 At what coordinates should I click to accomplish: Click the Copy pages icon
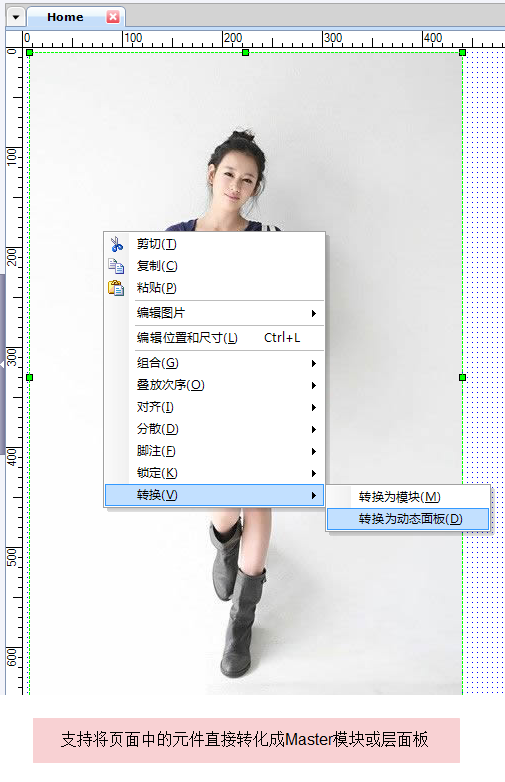coord(116,266)
